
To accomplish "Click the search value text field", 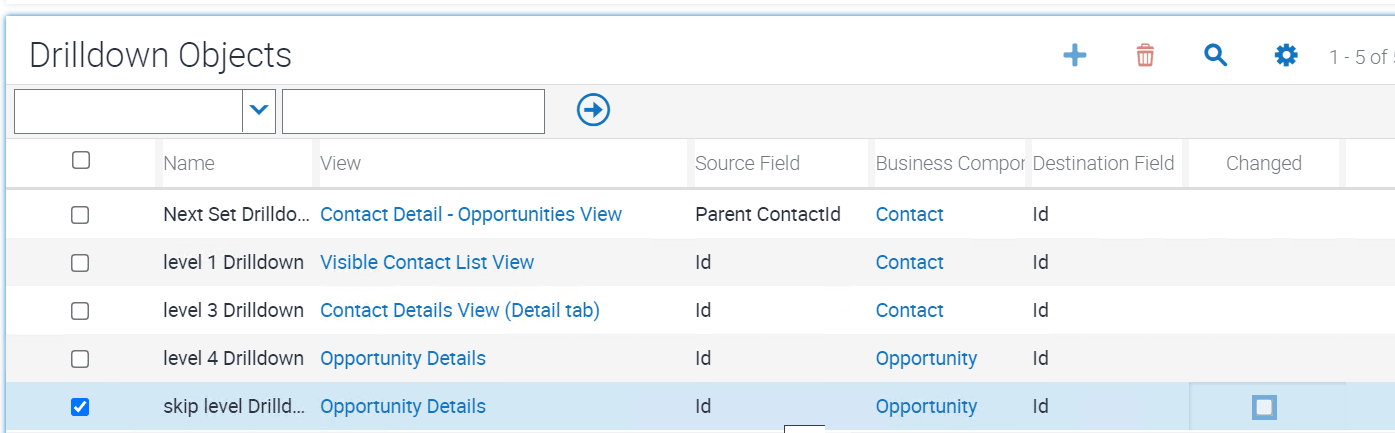I will click(x=413, y=110).
